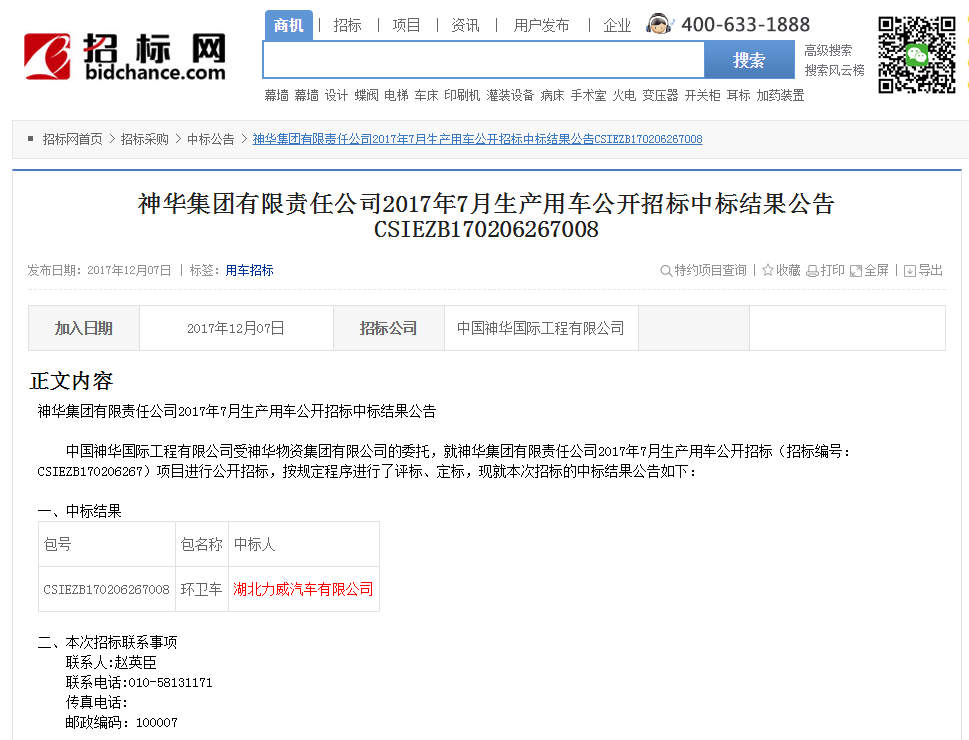Click the 招标网 bidchance.com logo
Screen dimensions: 969x740
(124, 57)
